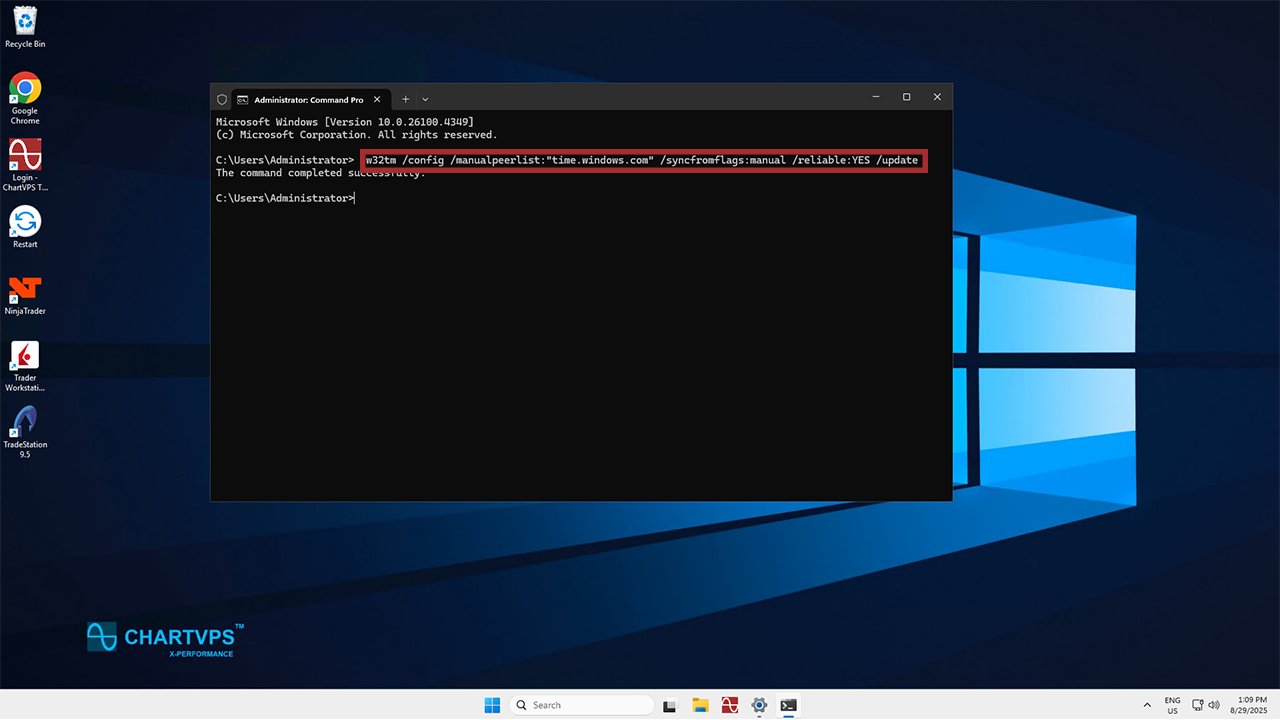Close the Administrator: Command Prompt tab
The image size is (1280, 720).
pyautogui.click(x=377, y=99)
